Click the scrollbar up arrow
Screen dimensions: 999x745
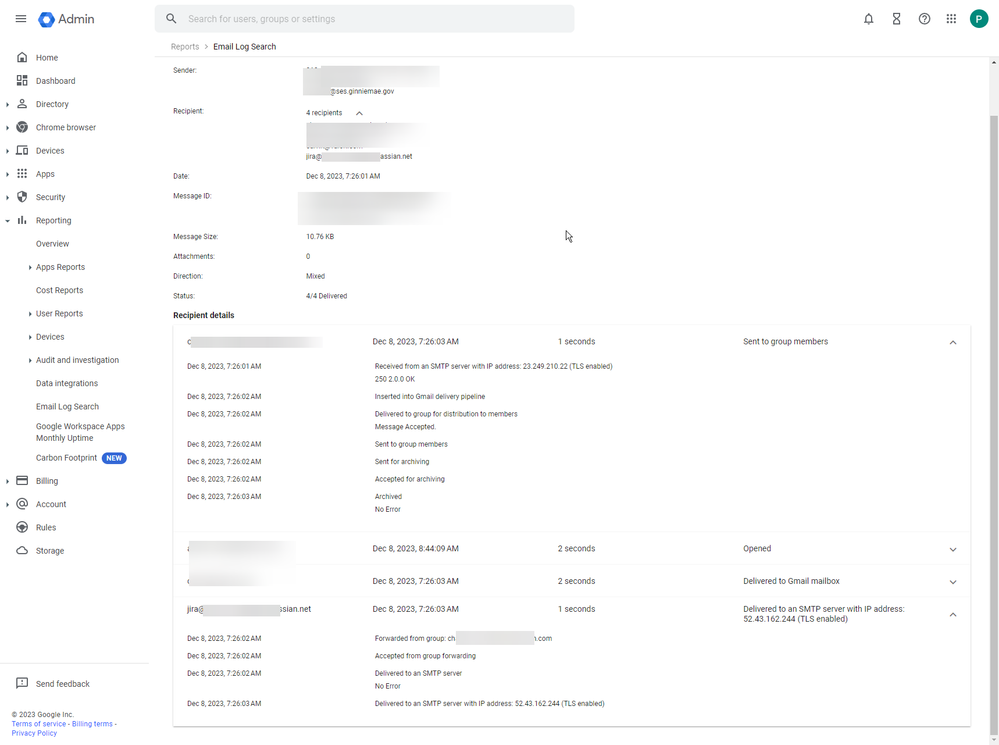pyautogui.click(x=994, y=63)
